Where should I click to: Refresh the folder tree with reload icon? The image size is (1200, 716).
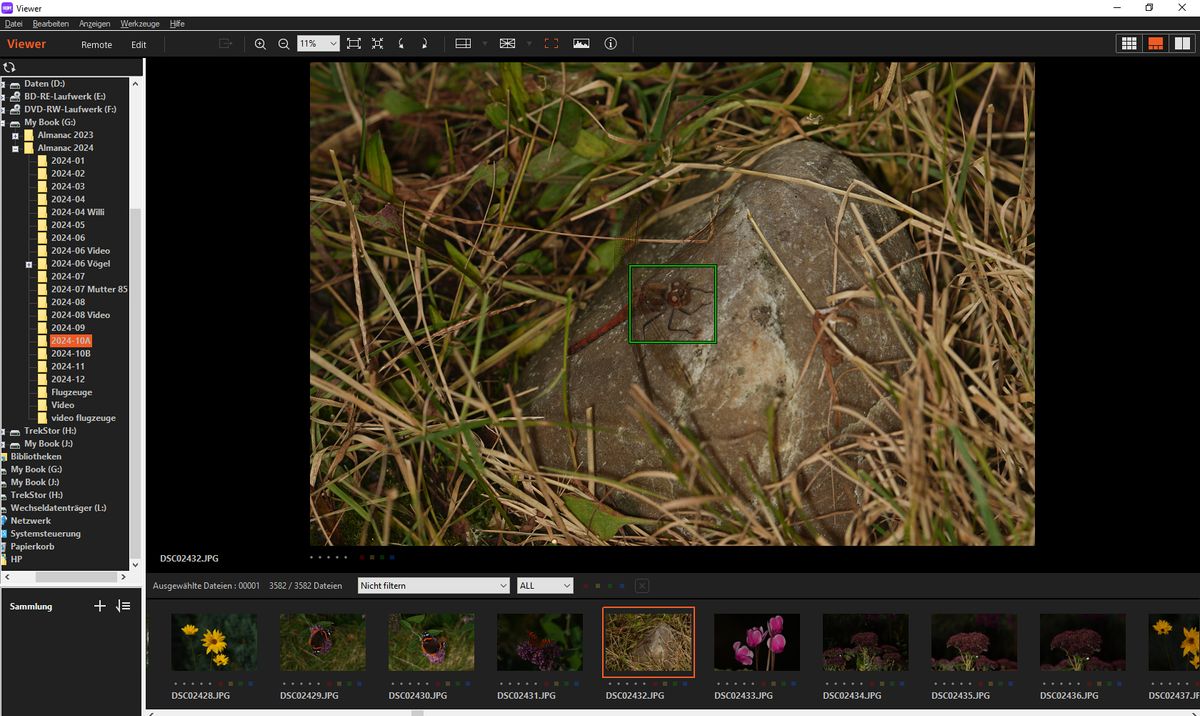tap(10, 67)
